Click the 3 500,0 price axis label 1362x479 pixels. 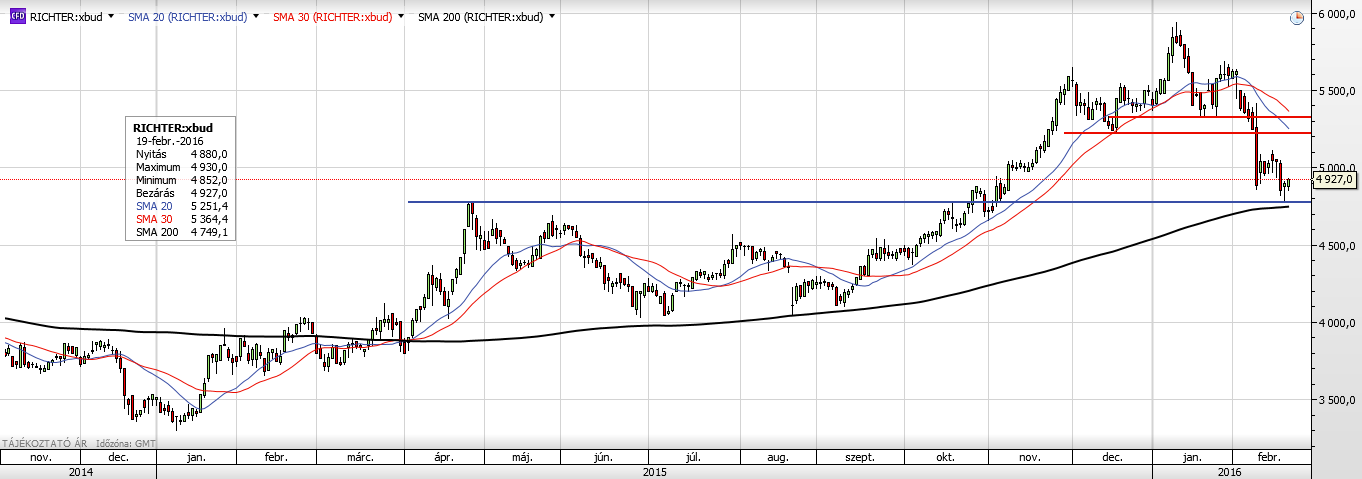[x=1338, y=399]
